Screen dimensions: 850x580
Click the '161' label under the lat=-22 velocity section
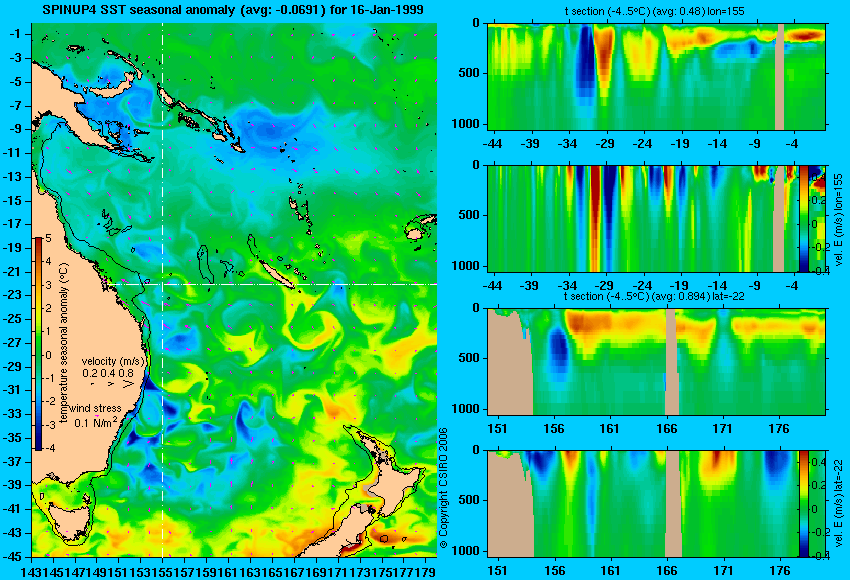pos(610,571)
